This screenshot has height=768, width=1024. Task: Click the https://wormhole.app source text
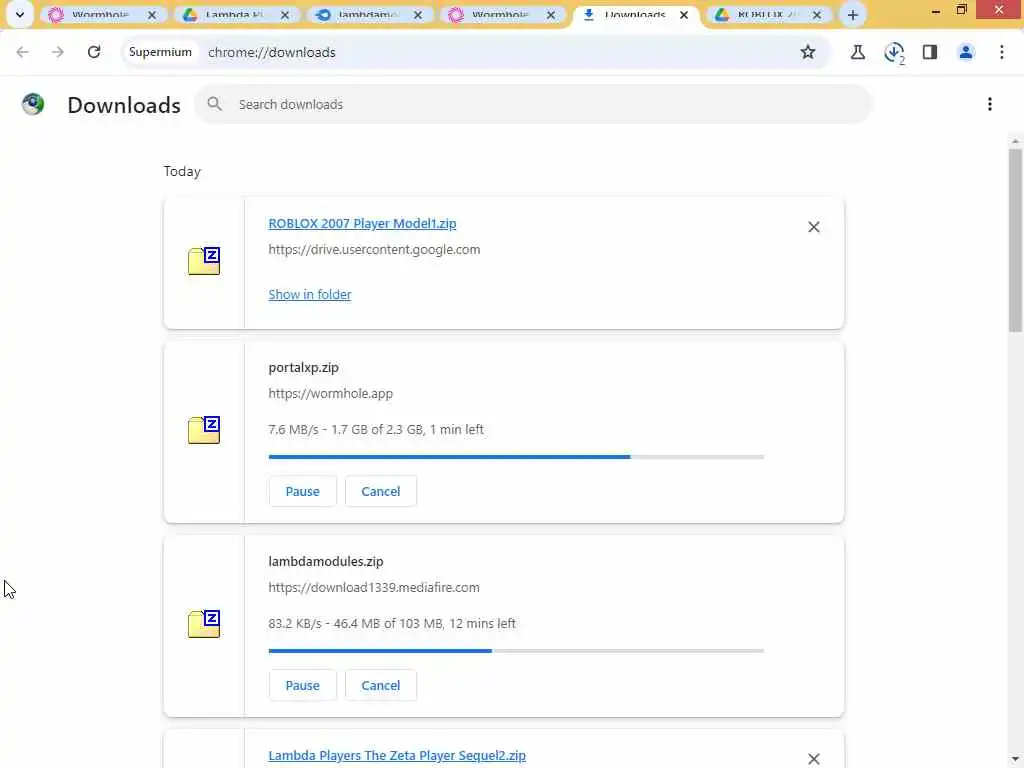[x=330, y=394]
